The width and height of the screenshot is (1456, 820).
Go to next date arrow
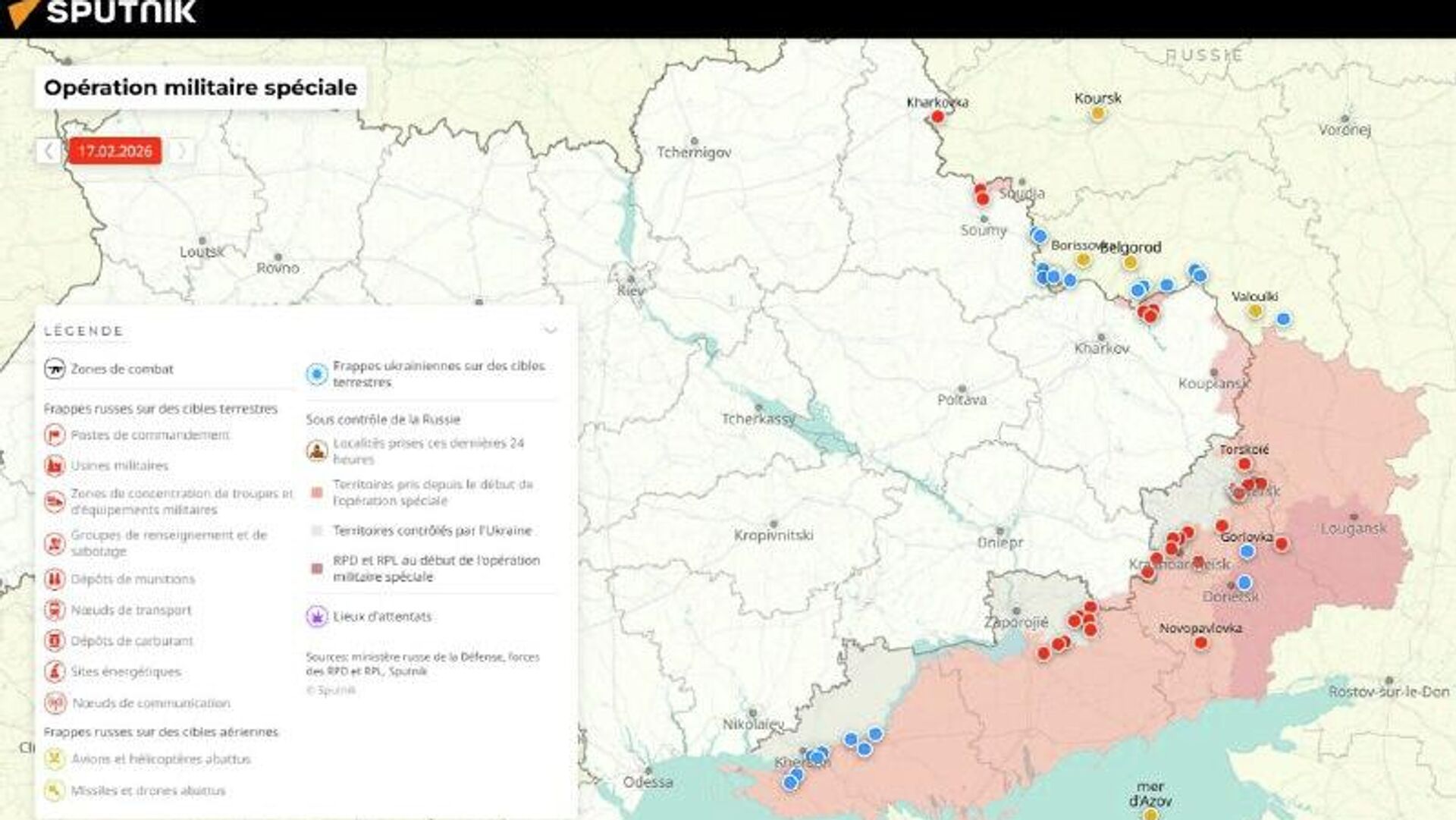click(x=181, y=151)
